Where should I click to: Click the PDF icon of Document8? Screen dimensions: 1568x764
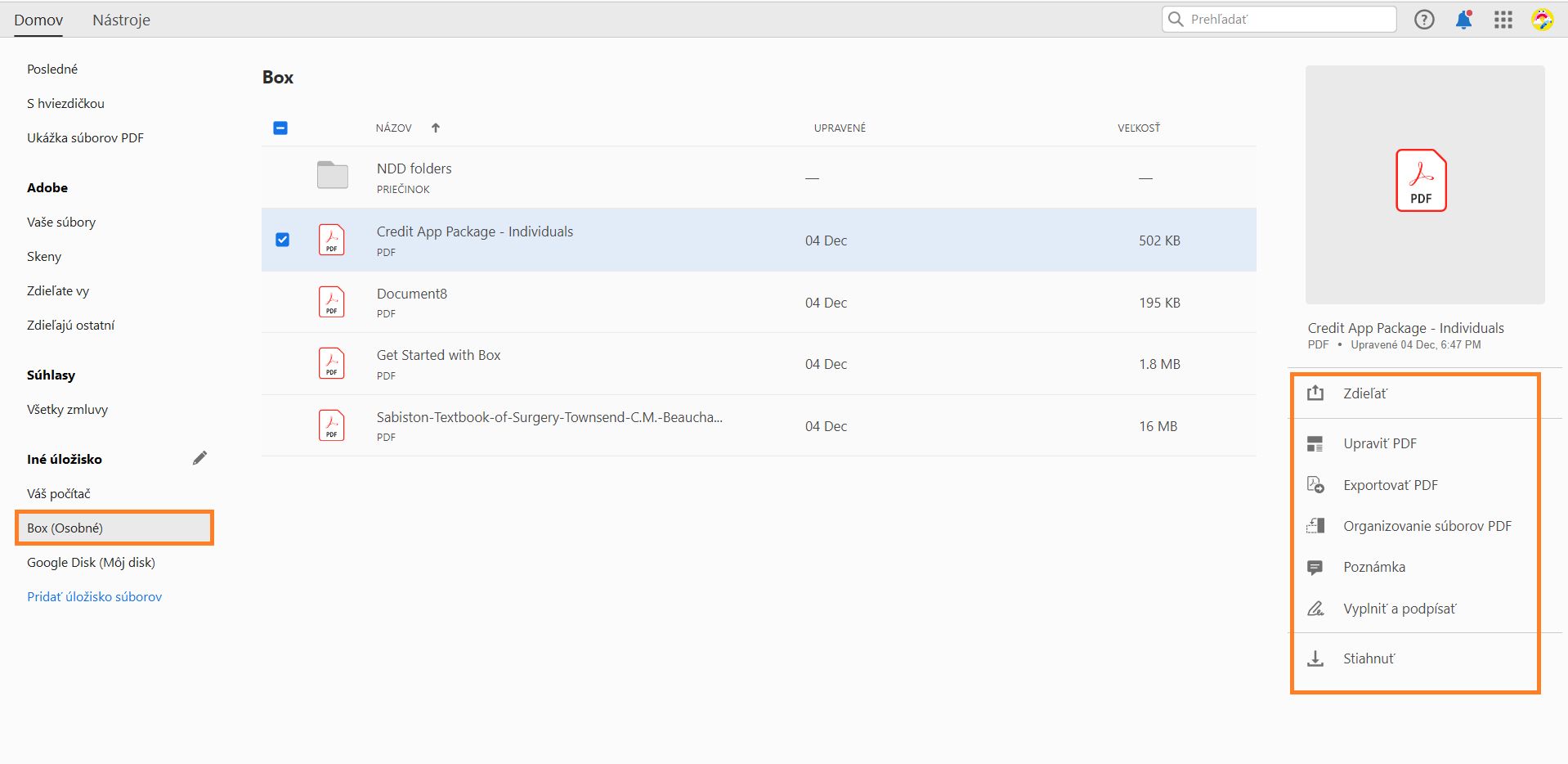click(x=331, y=302)
